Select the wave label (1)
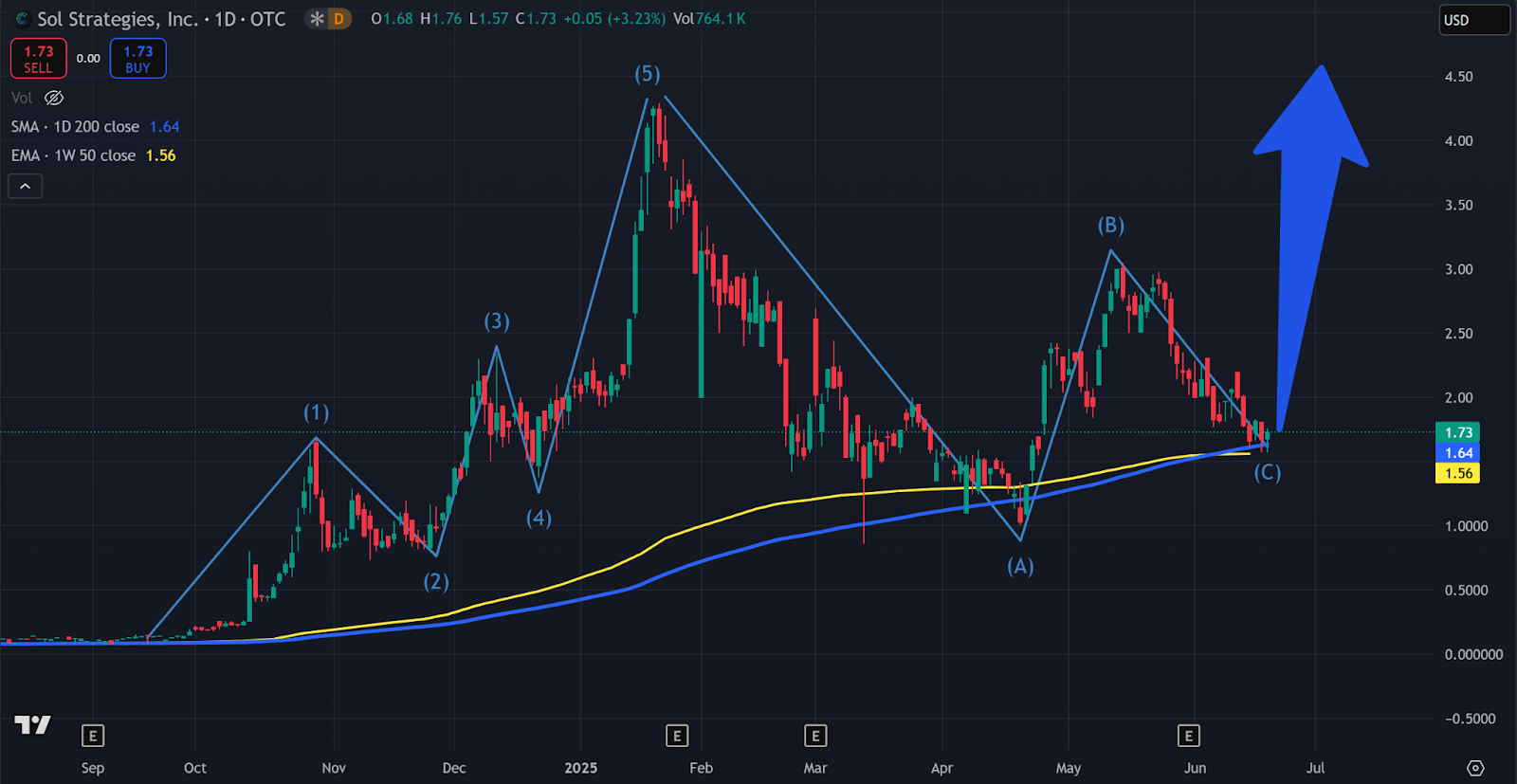Image resolution: width=1517 pixels, height=784 pixels. coord(317,413)
